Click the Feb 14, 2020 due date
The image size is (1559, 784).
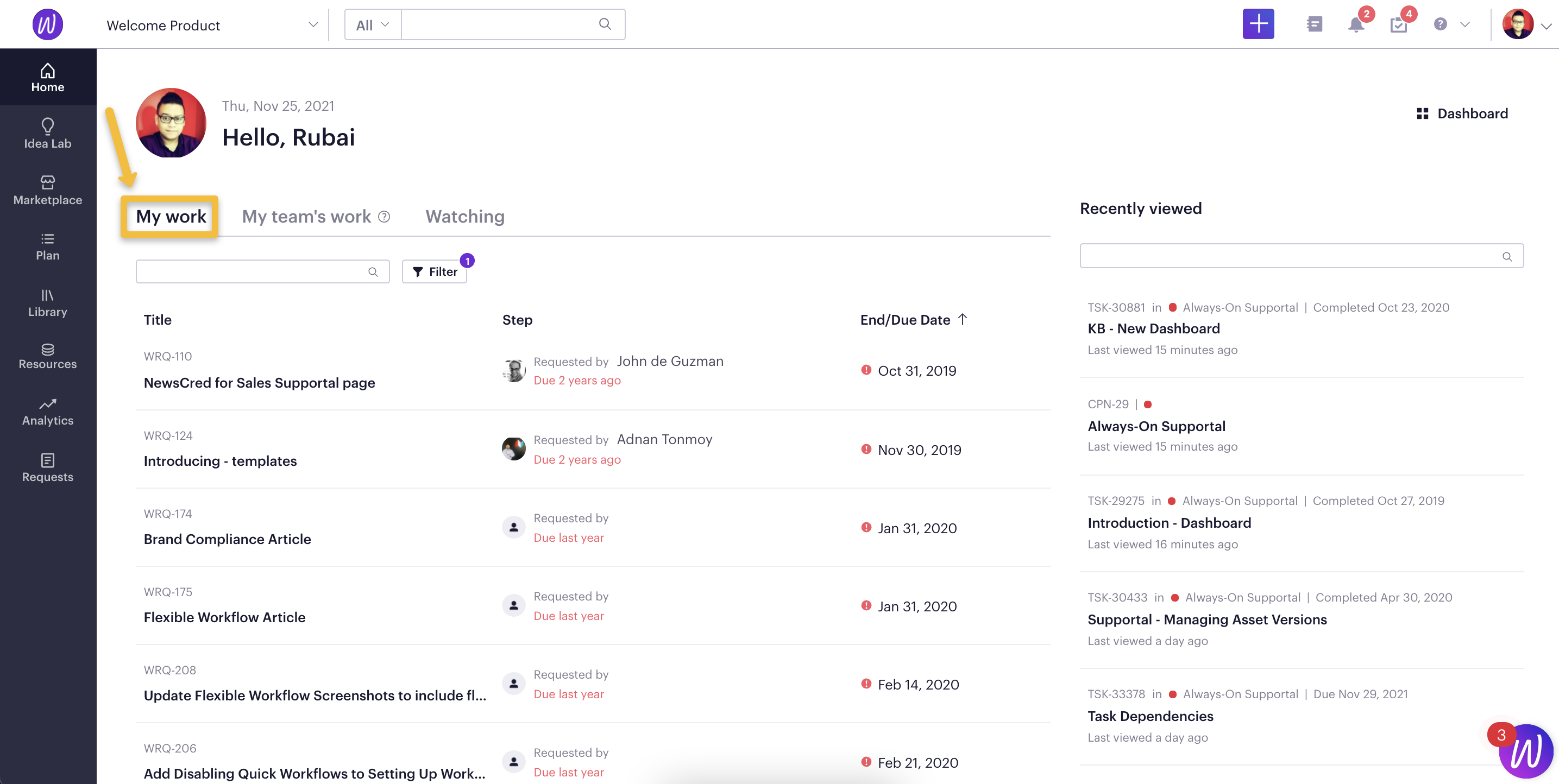[x=918, y=684]
